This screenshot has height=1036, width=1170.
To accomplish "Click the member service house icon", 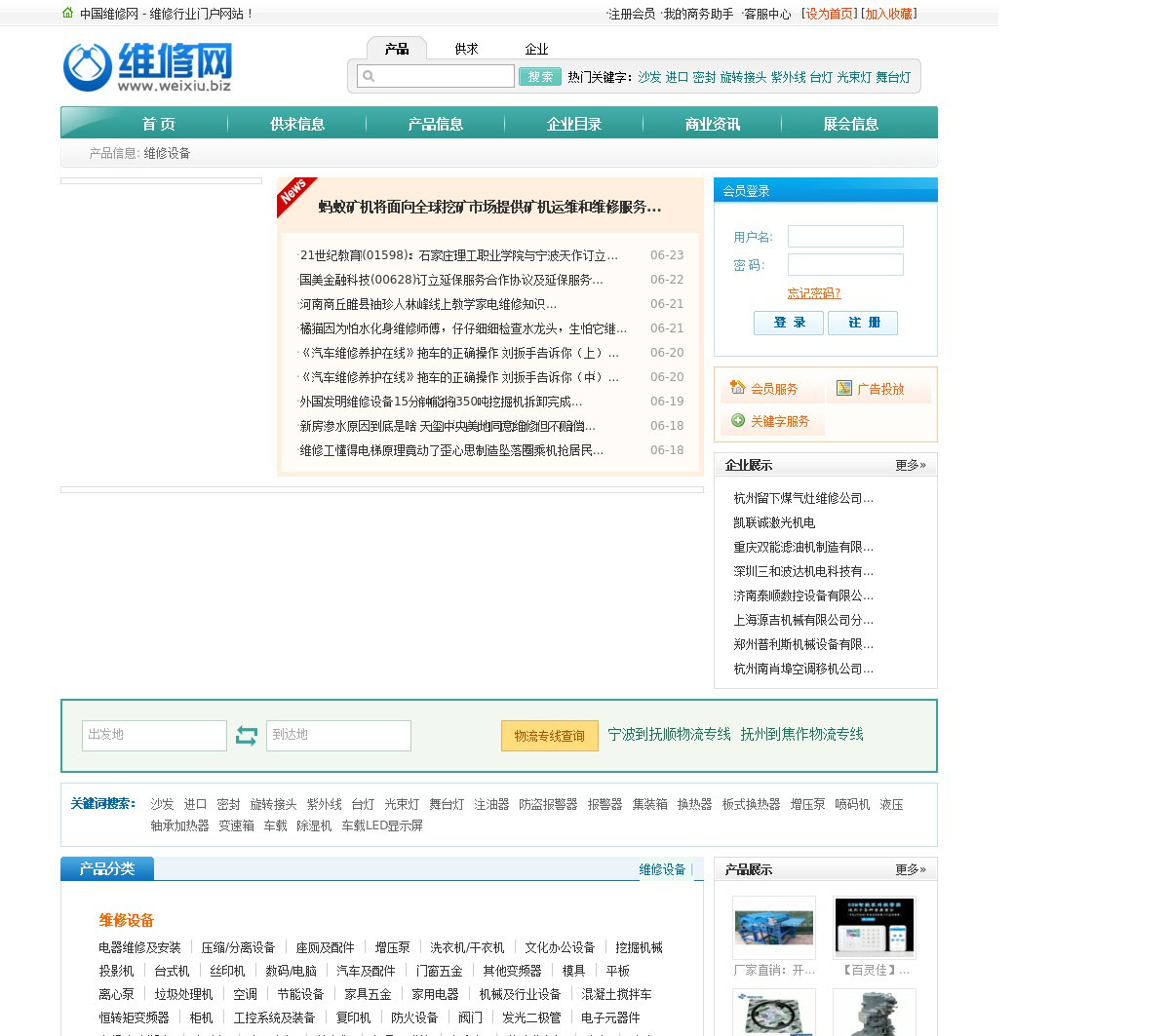I will [x=738, y=387].
